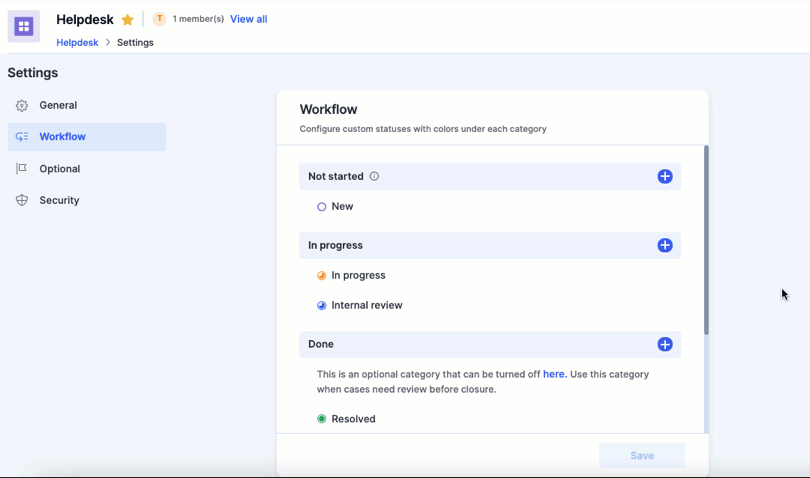The image size is (810, 478).
Task: Click the Helpdesk breadcrumb link
Action: pyautogui.click(x=77, y=42)
